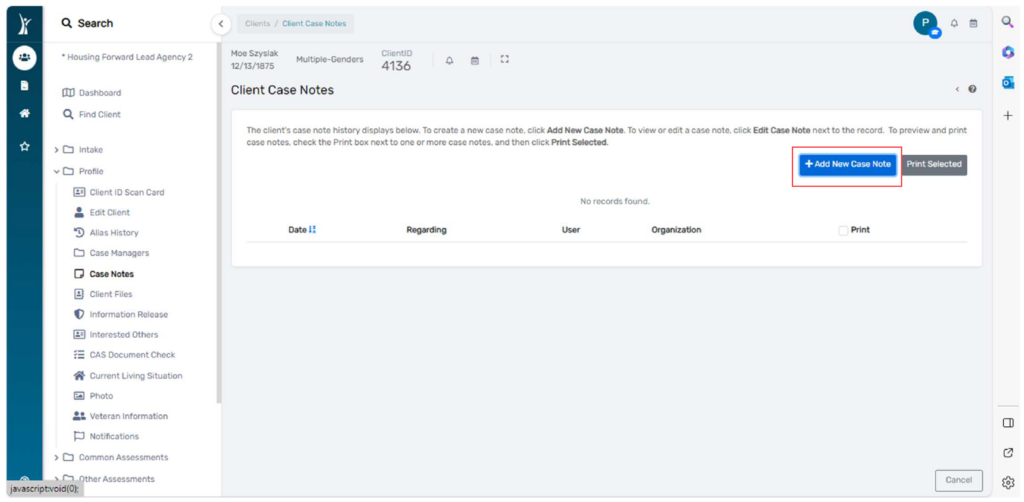1024x502 pixels.
Task: Click the user profile avatar P
Action: (925, 24)
